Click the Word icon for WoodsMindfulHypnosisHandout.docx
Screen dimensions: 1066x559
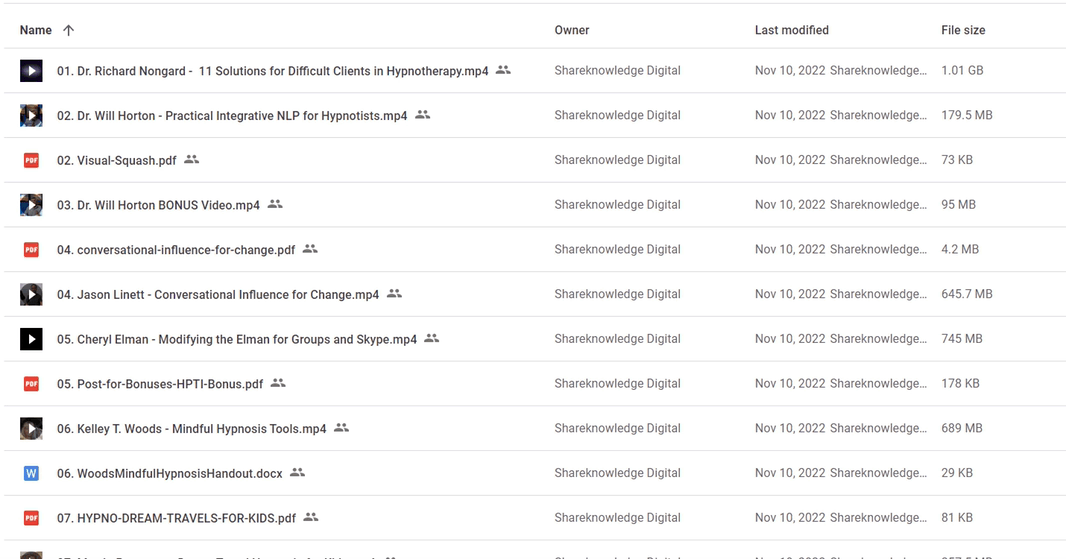pos(31,473)
